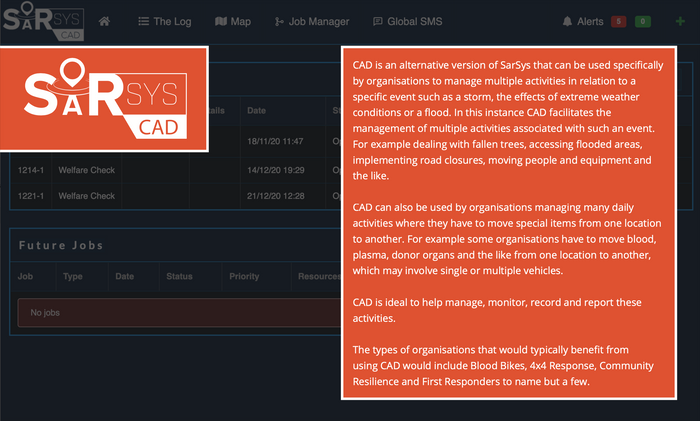Open the Map page
Image resolution: width=700 pixels, height=421 pixels.
(x=233, y=21)
